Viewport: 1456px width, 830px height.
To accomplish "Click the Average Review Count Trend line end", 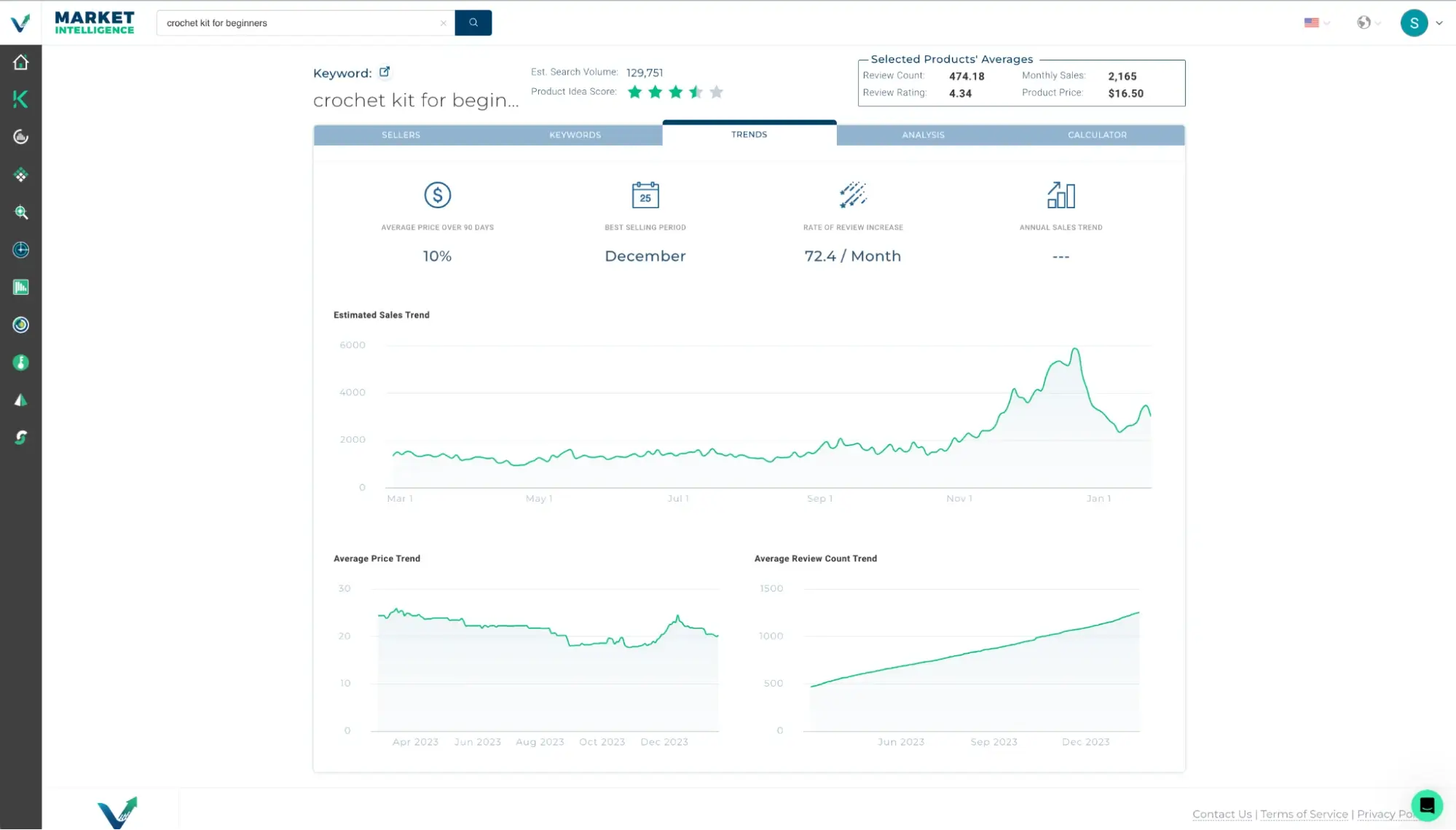I will click(x=1138, y=612).
